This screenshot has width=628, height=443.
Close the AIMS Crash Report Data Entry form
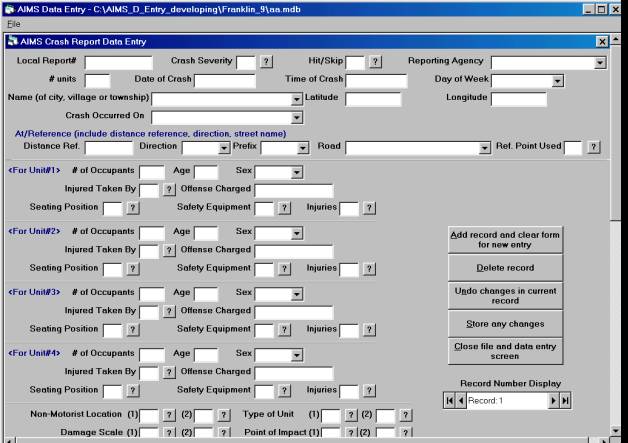[x=602, y=42]
